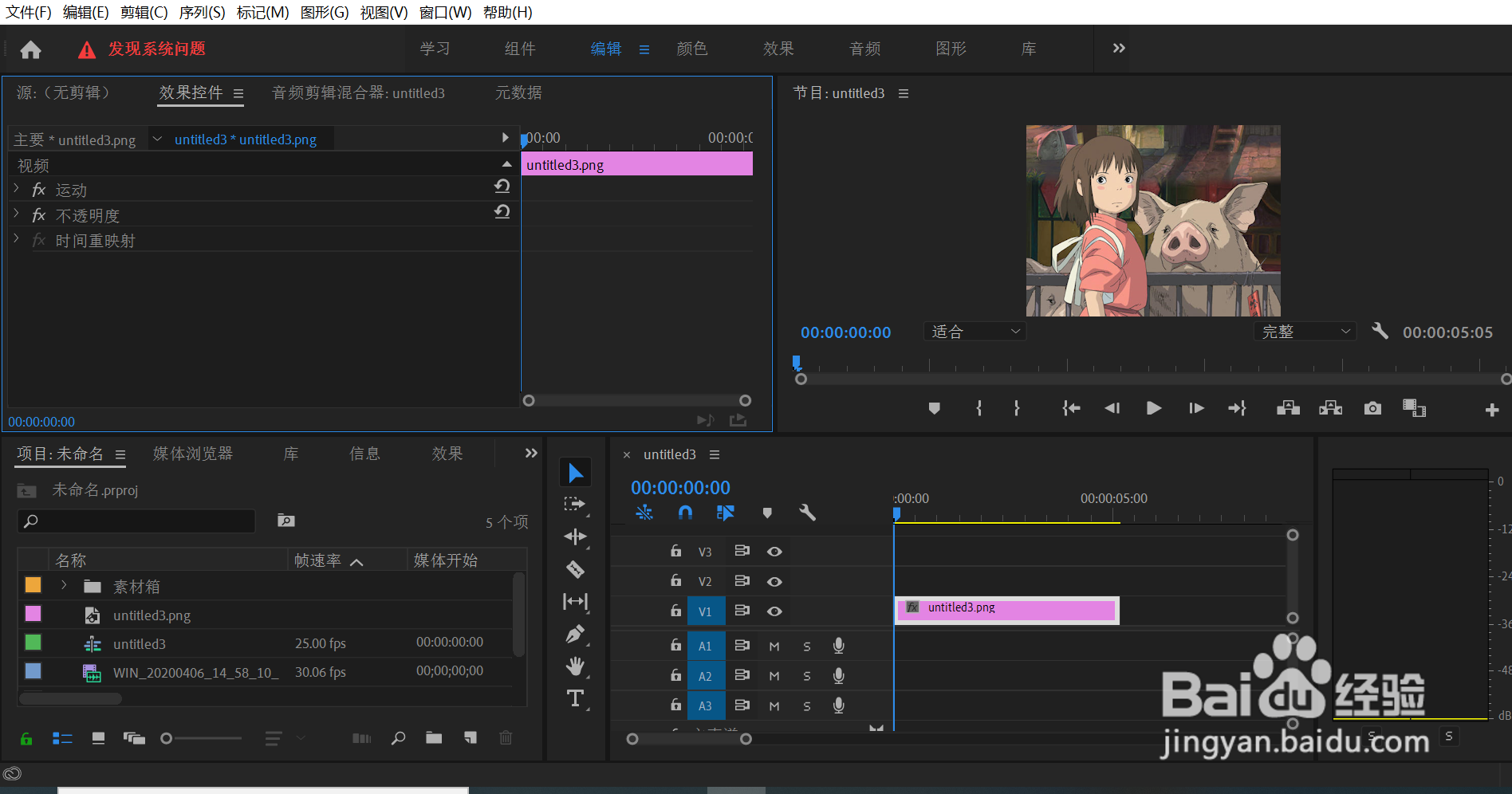Switch to 颜色 workspace
This screenshot has height=794, width=1512.
click(691, 49)
